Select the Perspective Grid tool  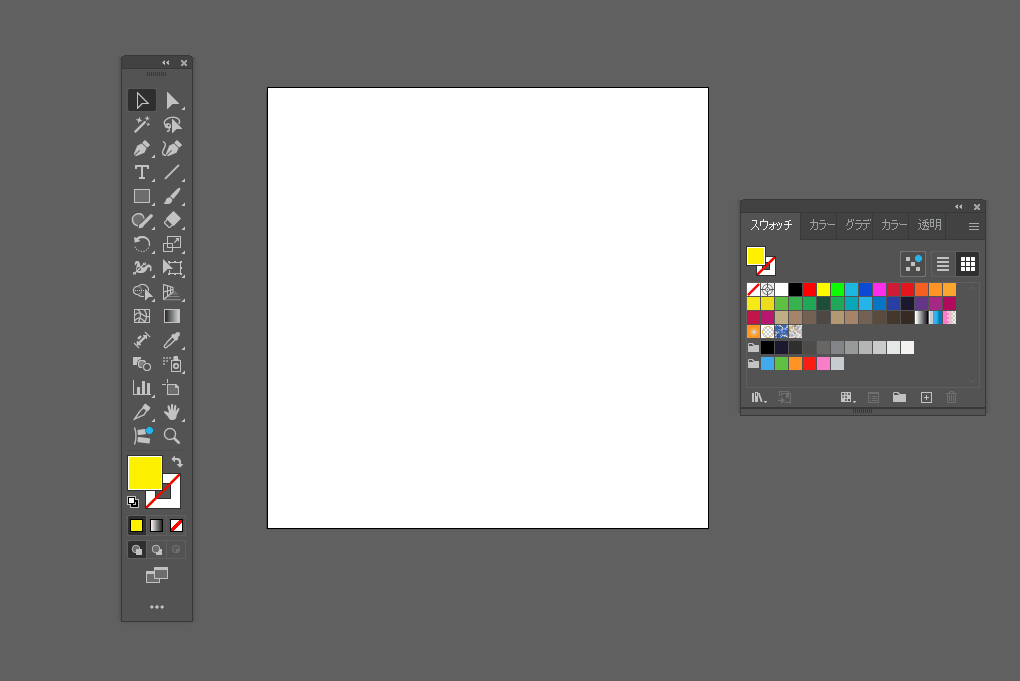point(172,292)
